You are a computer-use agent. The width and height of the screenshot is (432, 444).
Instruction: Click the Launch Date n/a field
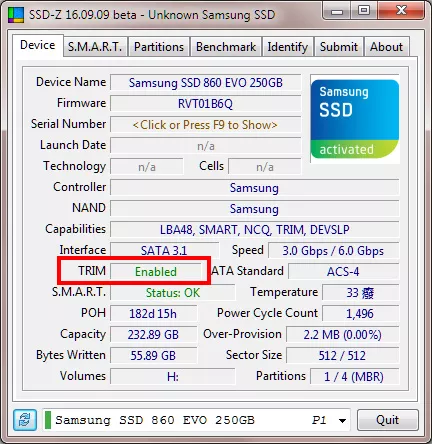pyautogui.click(x=205, y=146)
